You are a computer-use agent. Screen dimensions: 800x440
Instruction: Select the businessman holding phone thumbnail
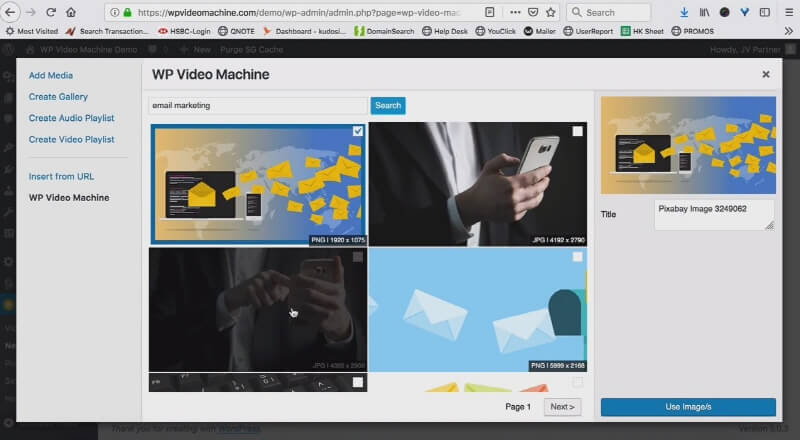point(478,184)
